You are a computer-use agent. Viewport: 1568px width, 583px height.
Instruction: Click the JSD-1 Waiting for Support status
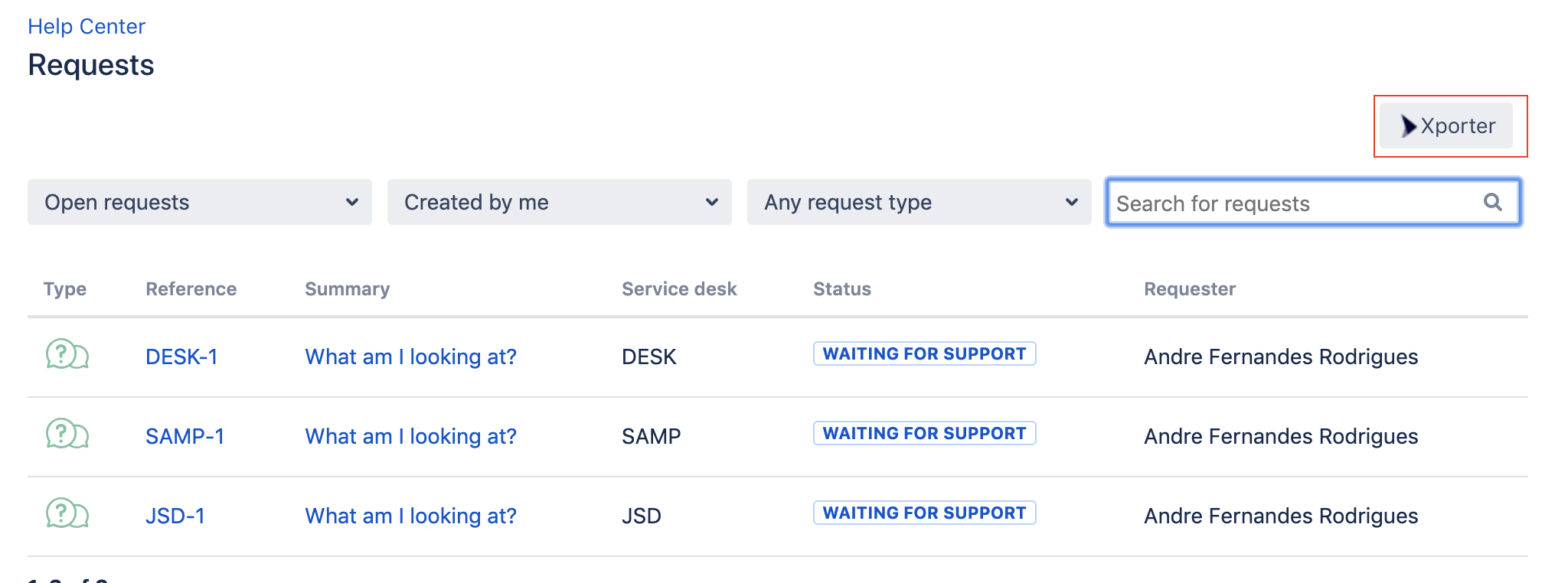[x=924, y=513]
